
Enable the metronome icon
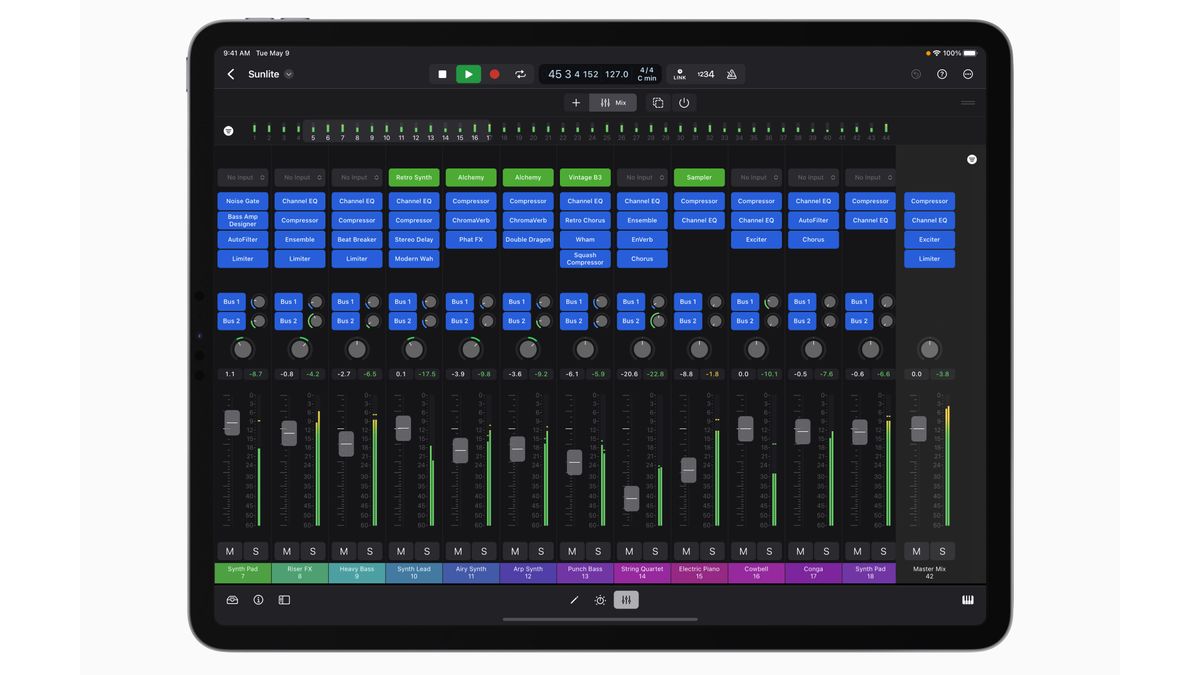point(729,74)
